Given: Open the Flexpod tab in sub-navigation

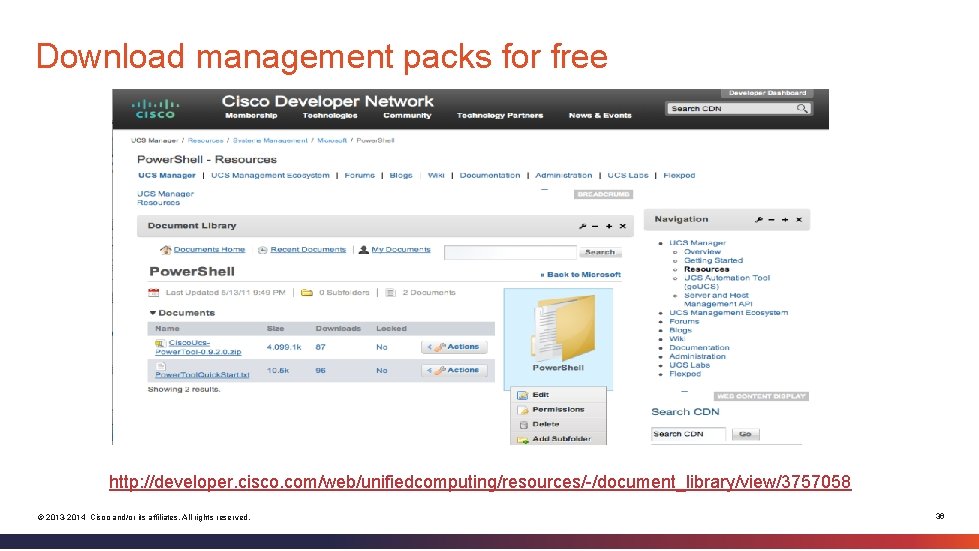Looking at the screenshot, I should click(679, 175).
